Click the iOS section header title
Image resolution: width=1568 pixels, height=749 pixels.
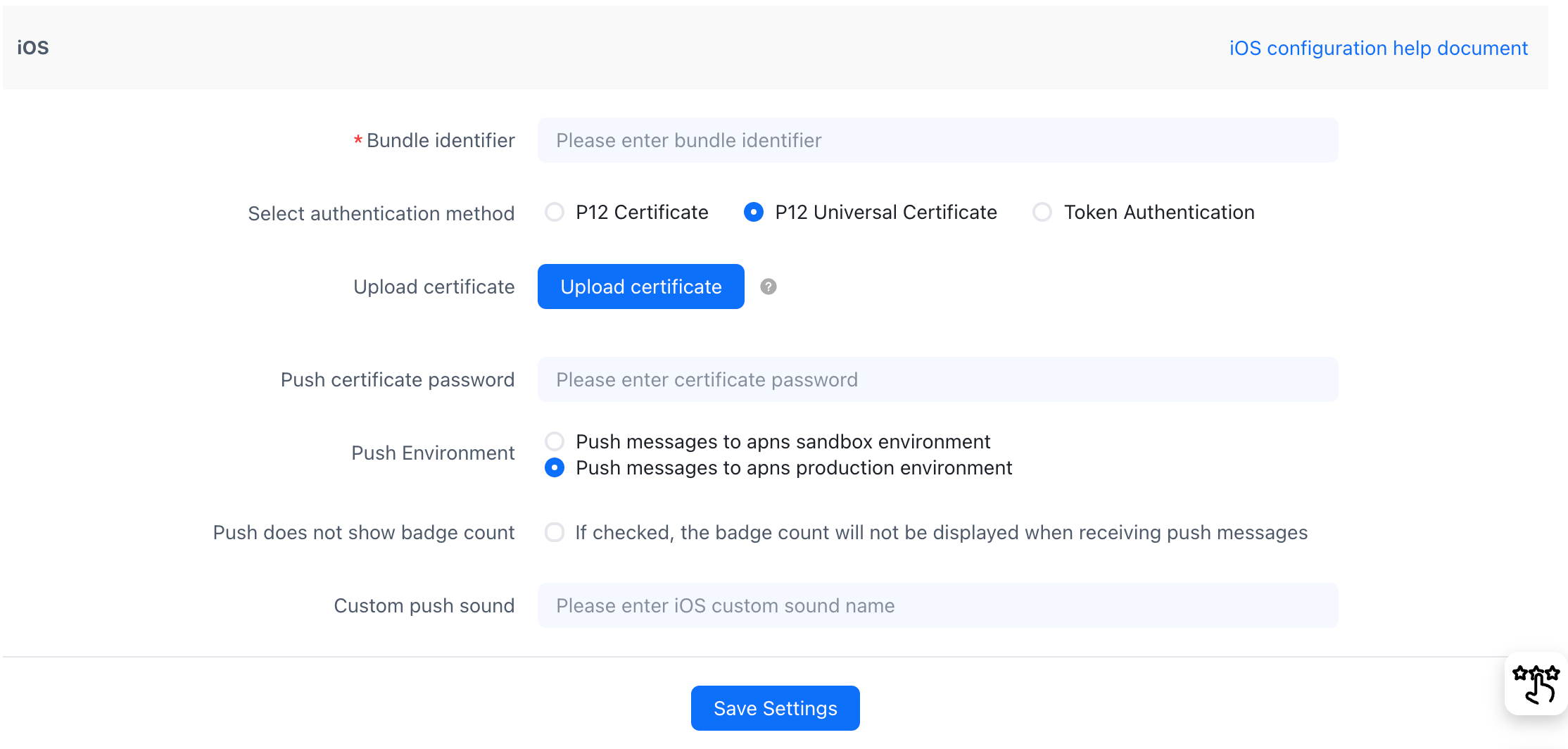point(33,48)
